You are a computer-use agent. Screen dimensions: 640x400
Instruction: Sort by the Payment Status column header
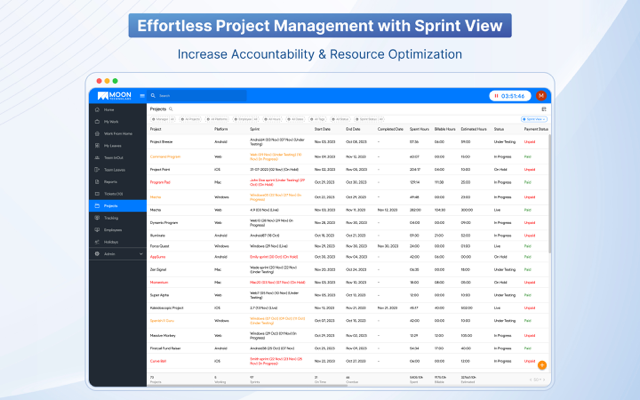click(536, 129)
